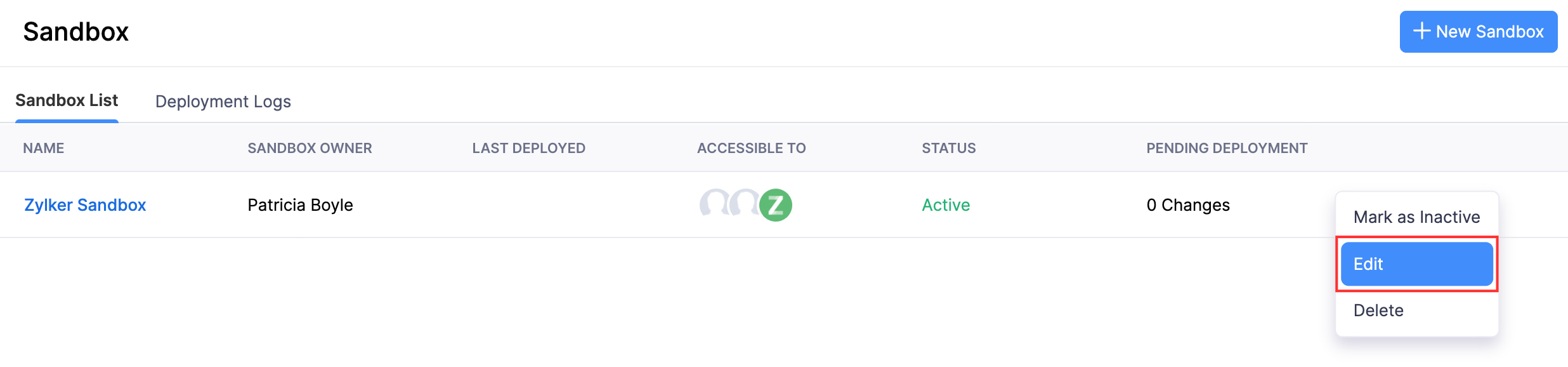Image resolution: width=1568 pixels, height=367 pixels.
Task: Click the ACCESSIBLE TO column header
Action: [751, 148]
